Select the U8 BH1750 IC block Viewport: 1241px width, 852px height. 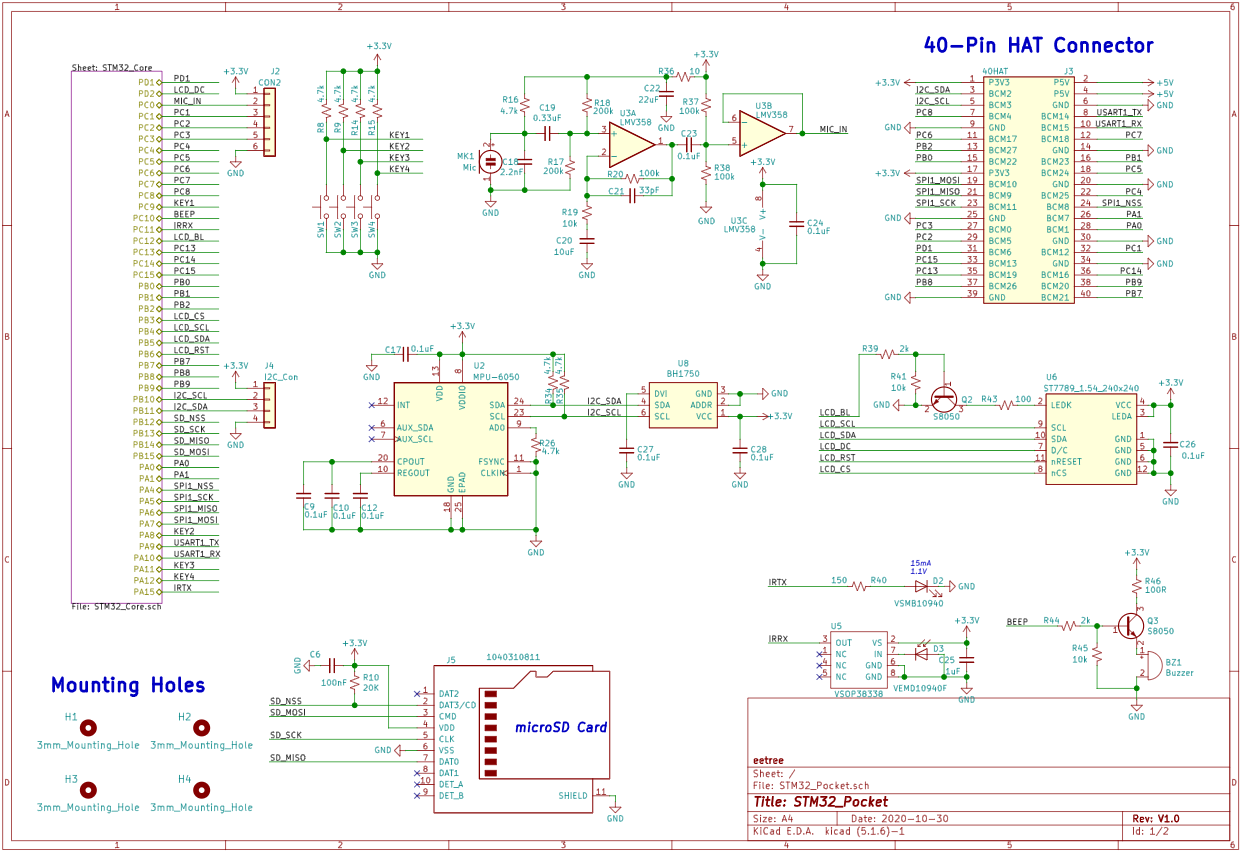pyautogui.click(x=682, y=405)
